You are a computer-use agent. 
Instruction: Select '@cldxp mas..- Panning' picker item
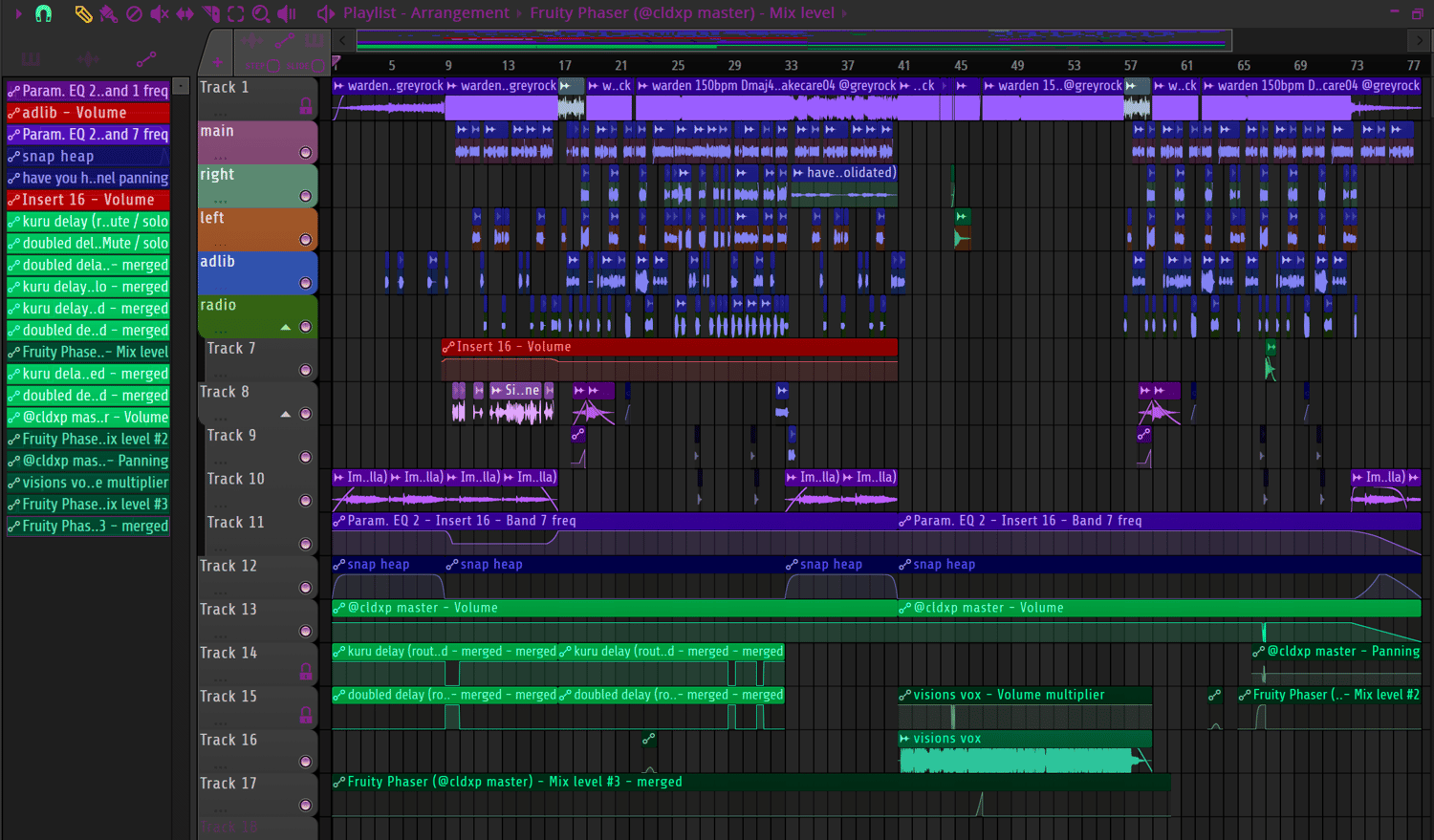click(88, 461)
